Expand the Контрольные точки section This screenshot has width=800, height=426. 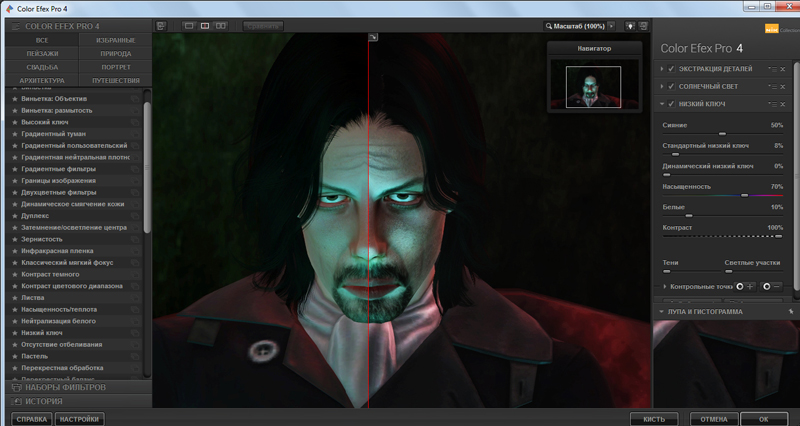pos(665,287)
